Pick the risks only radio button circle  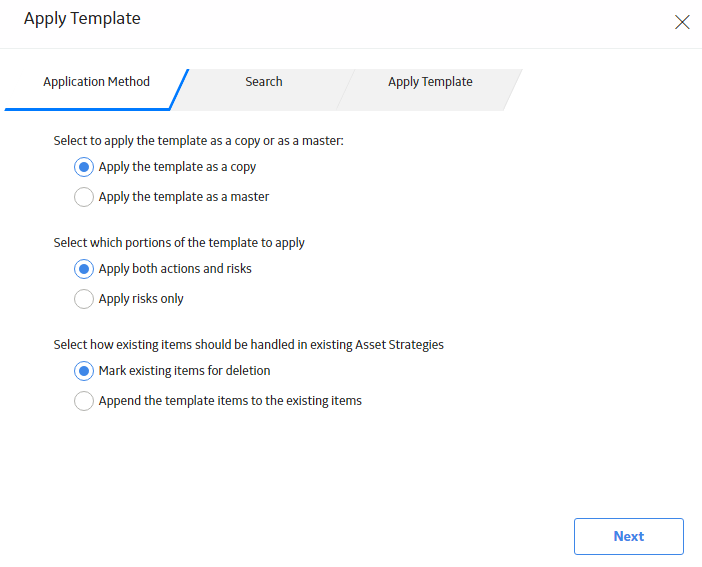(x=84, y=299)
